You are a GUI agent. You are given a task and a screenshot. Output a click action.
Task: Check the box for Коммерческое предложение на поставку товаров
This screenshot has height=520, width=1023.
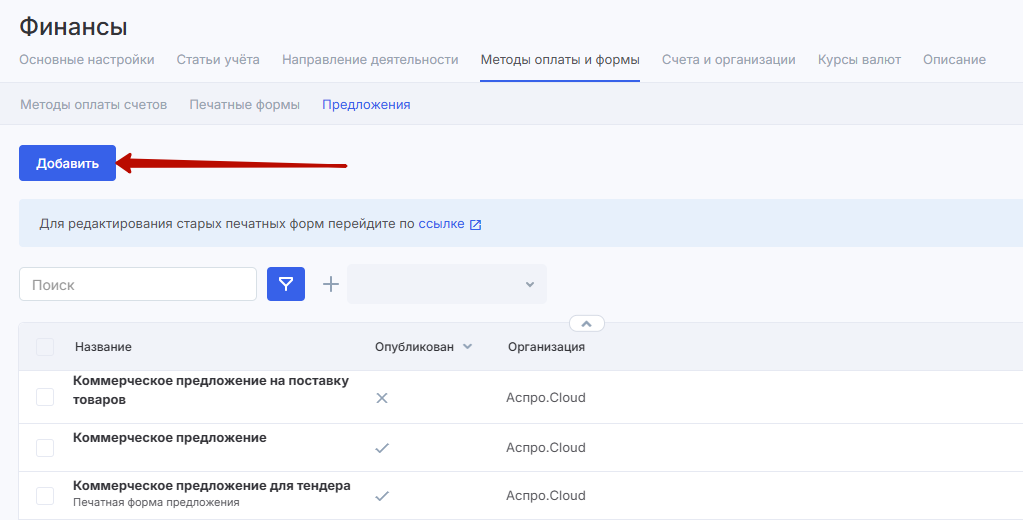(x=45, y=397)
